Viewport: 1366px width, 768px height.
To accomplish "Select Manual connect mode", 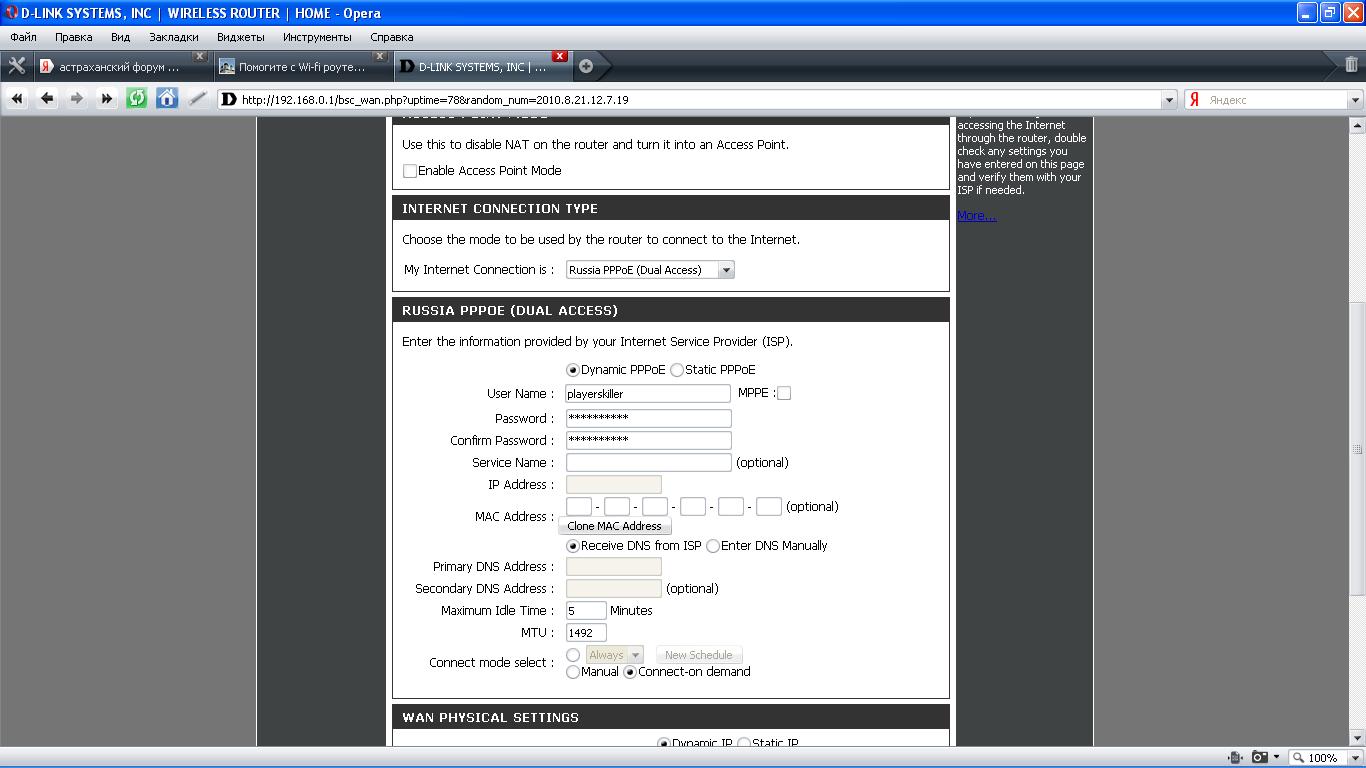I will click(573, 672).
